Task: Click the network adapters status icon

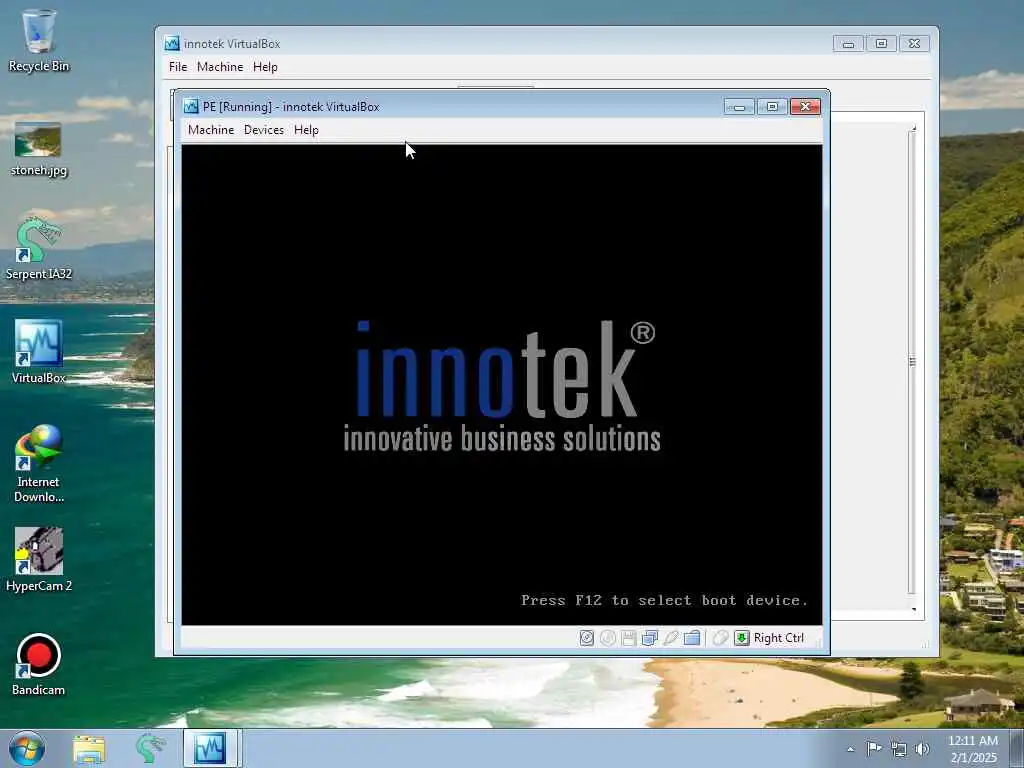Action: [650, 638]
